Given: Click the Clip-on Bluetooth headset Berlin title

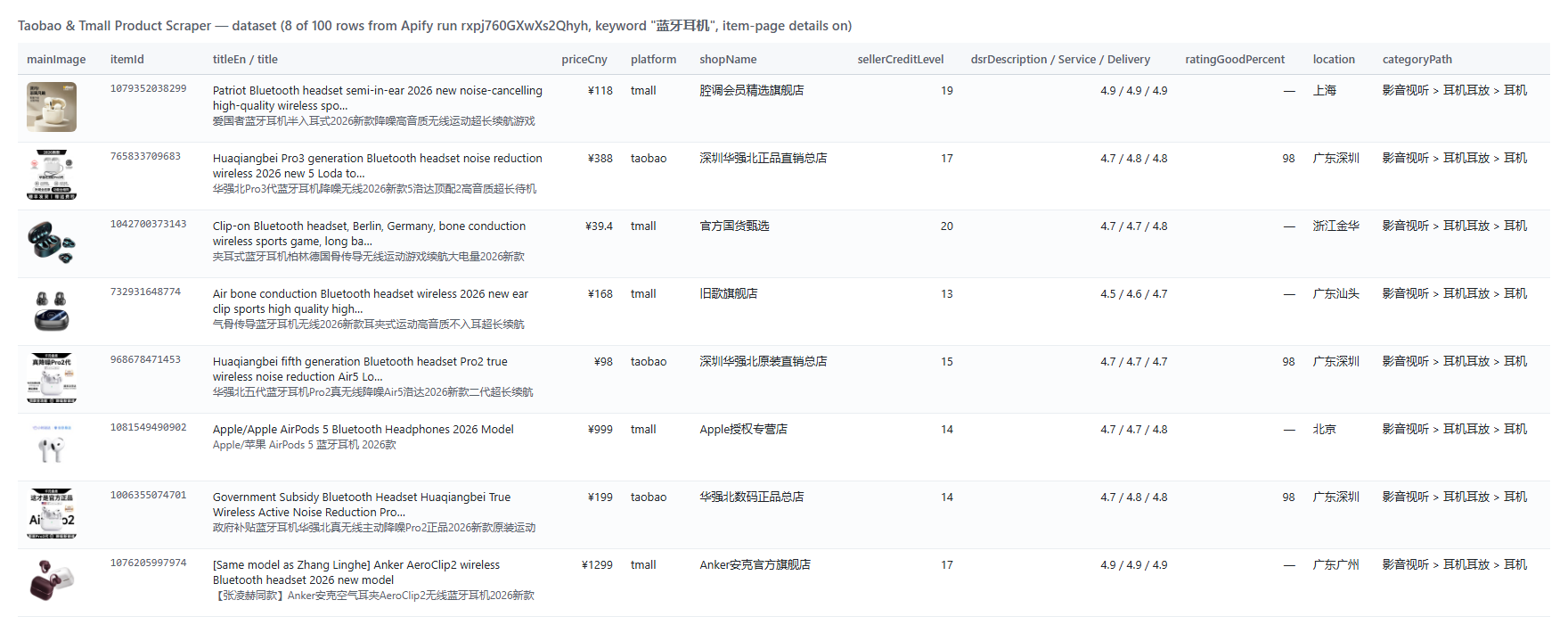Looking at the screenshot, I should 369,234.
